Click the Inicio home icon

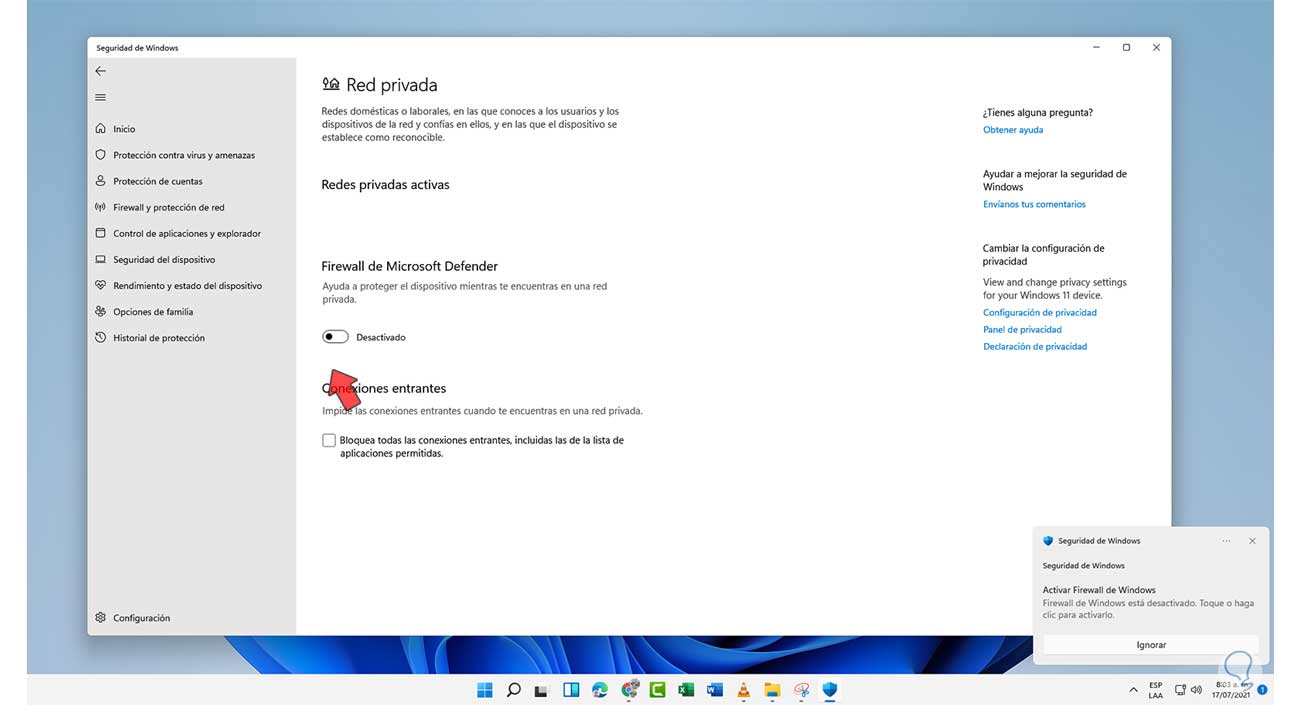click(x=100, y=129)
